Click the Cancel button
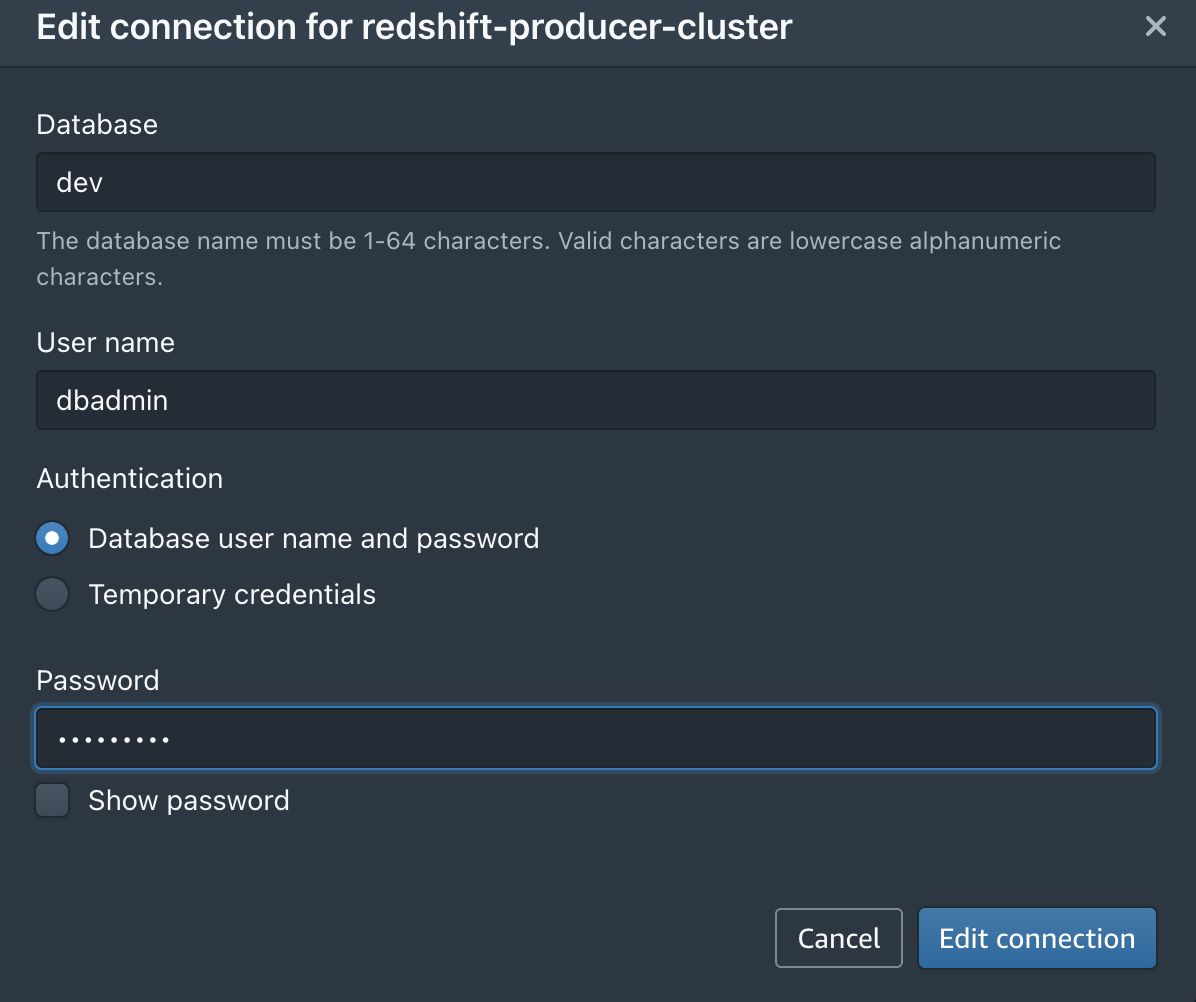 (838, 938)
